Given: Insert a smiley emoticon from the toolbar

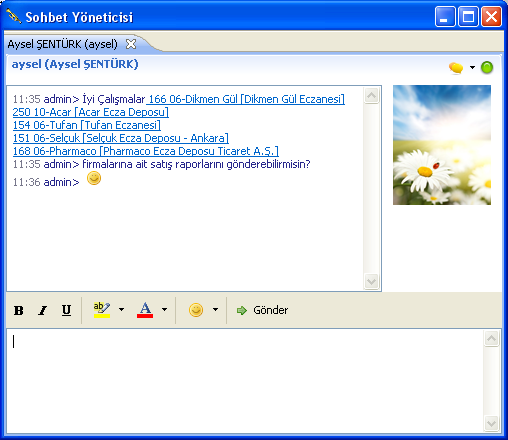Looking at the screenshot, I should pos(196,310).
